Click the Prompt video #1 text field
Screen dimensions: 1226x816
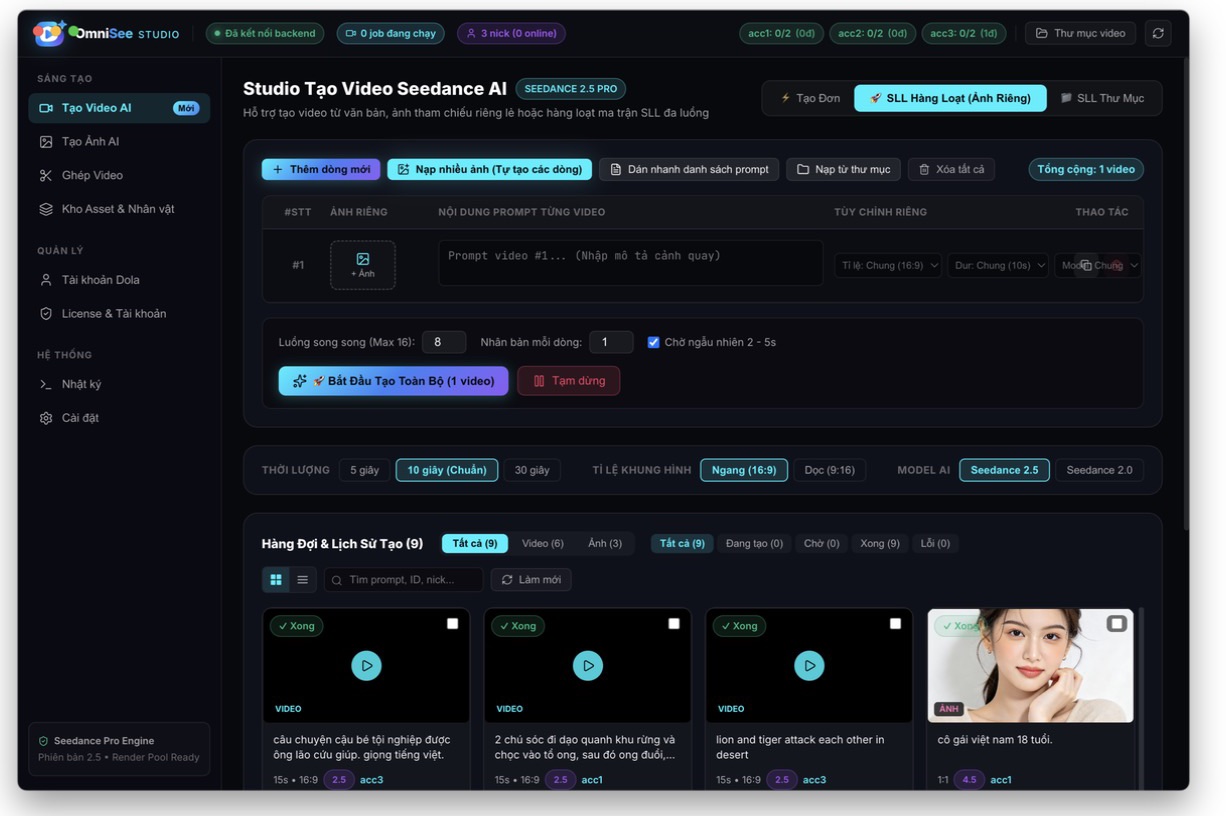630,263
